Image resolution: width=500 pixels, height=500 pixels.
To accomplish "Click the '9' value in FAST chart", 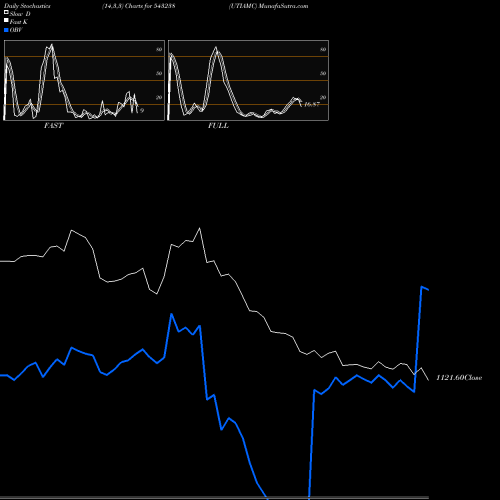I will point(142,110).
